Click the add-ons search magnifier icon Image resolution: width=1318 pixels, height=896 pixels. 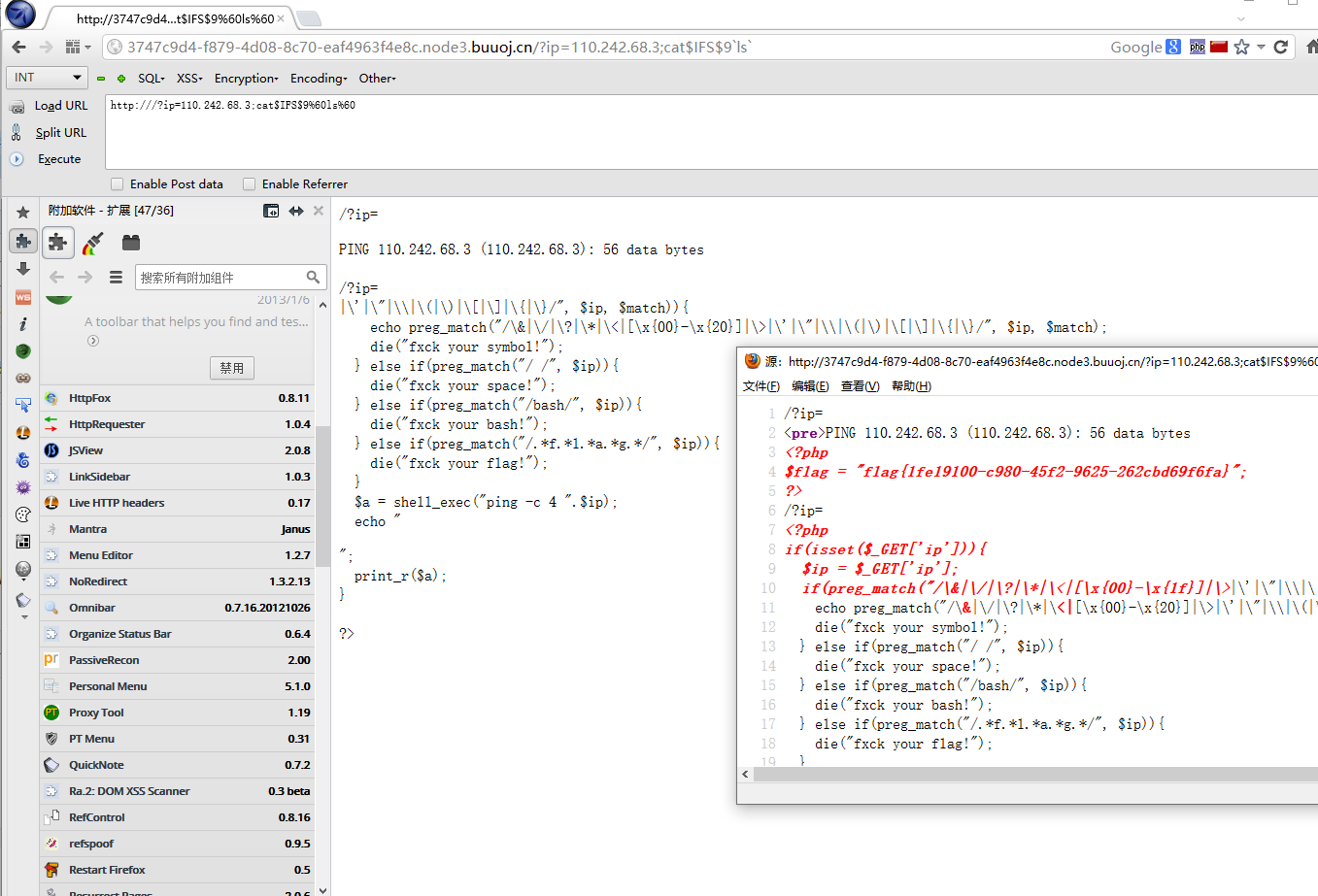coord(313,277)
